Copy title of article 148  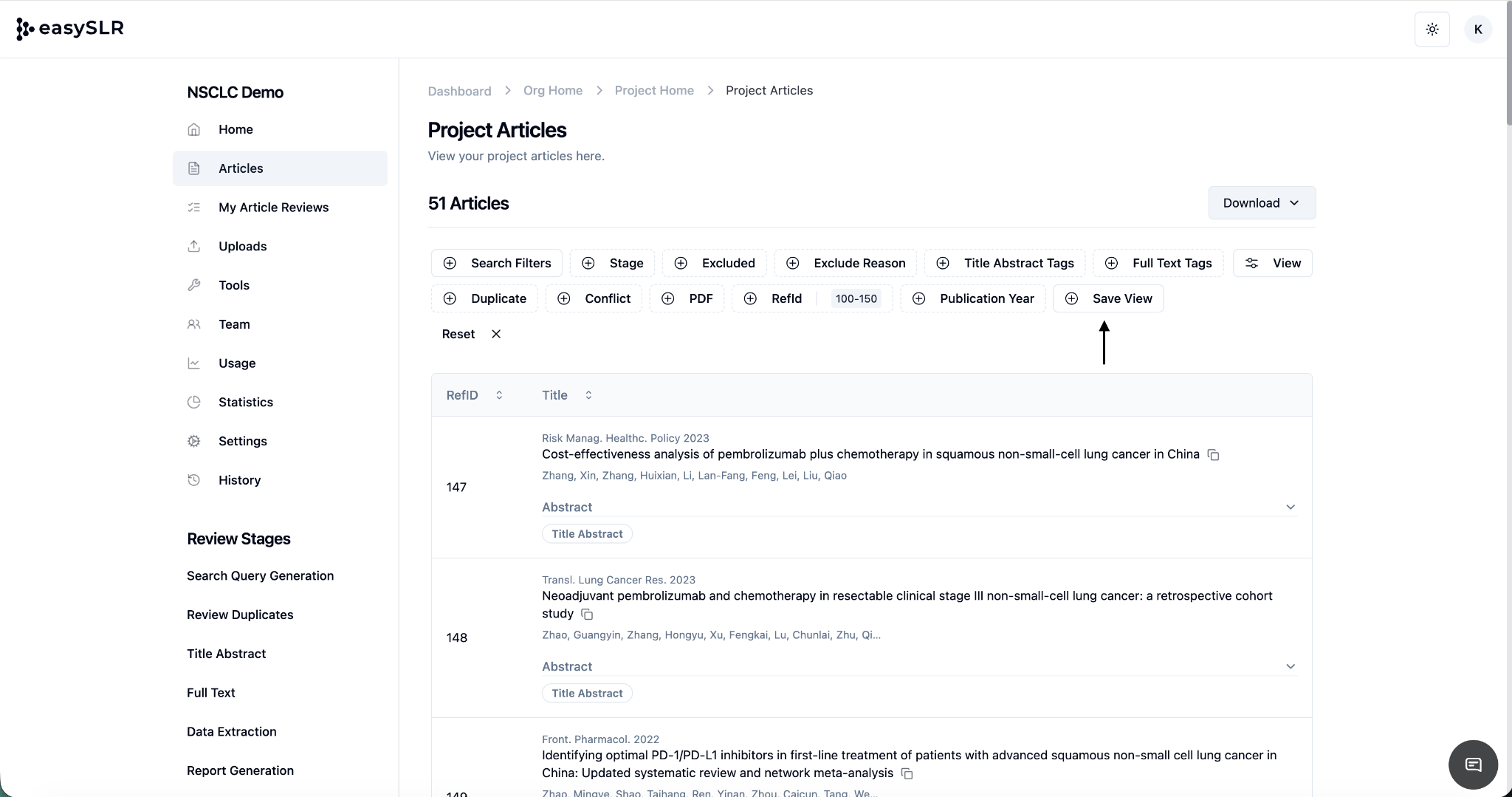pyautogui.click(x=587, y=615)
